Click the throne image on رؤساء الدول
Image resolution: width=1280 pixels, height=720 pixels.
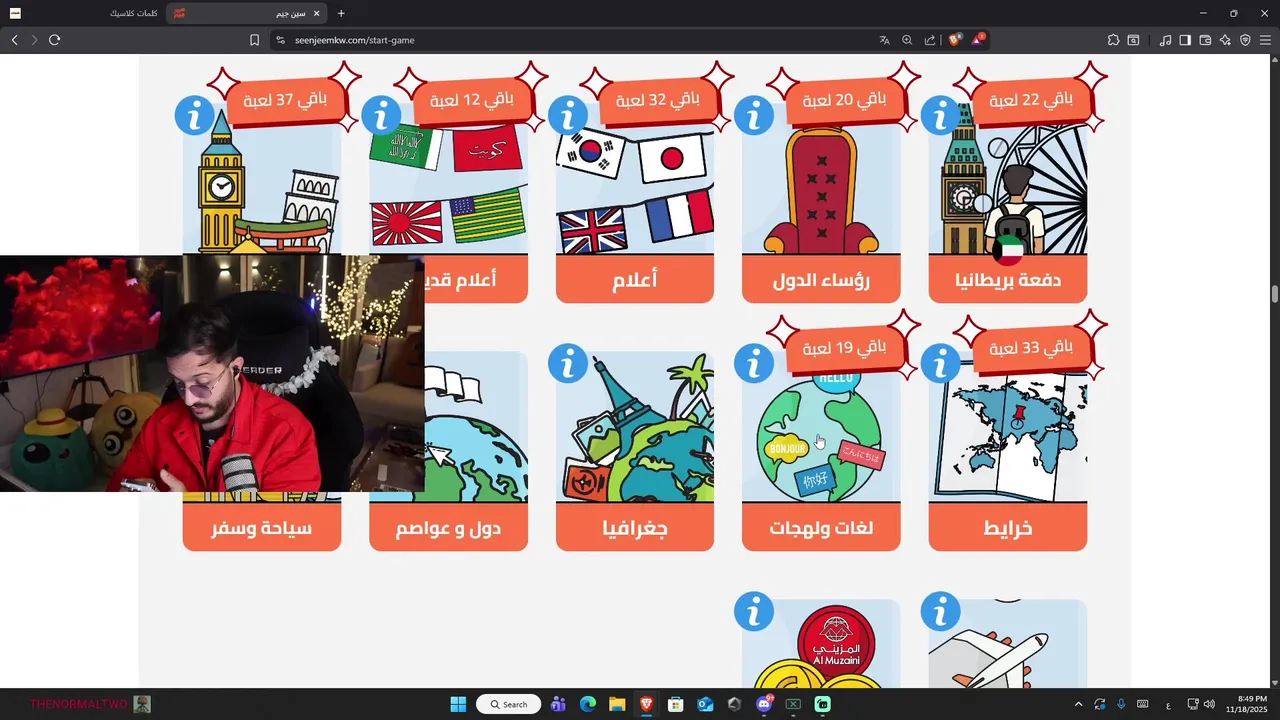(821, 190)
